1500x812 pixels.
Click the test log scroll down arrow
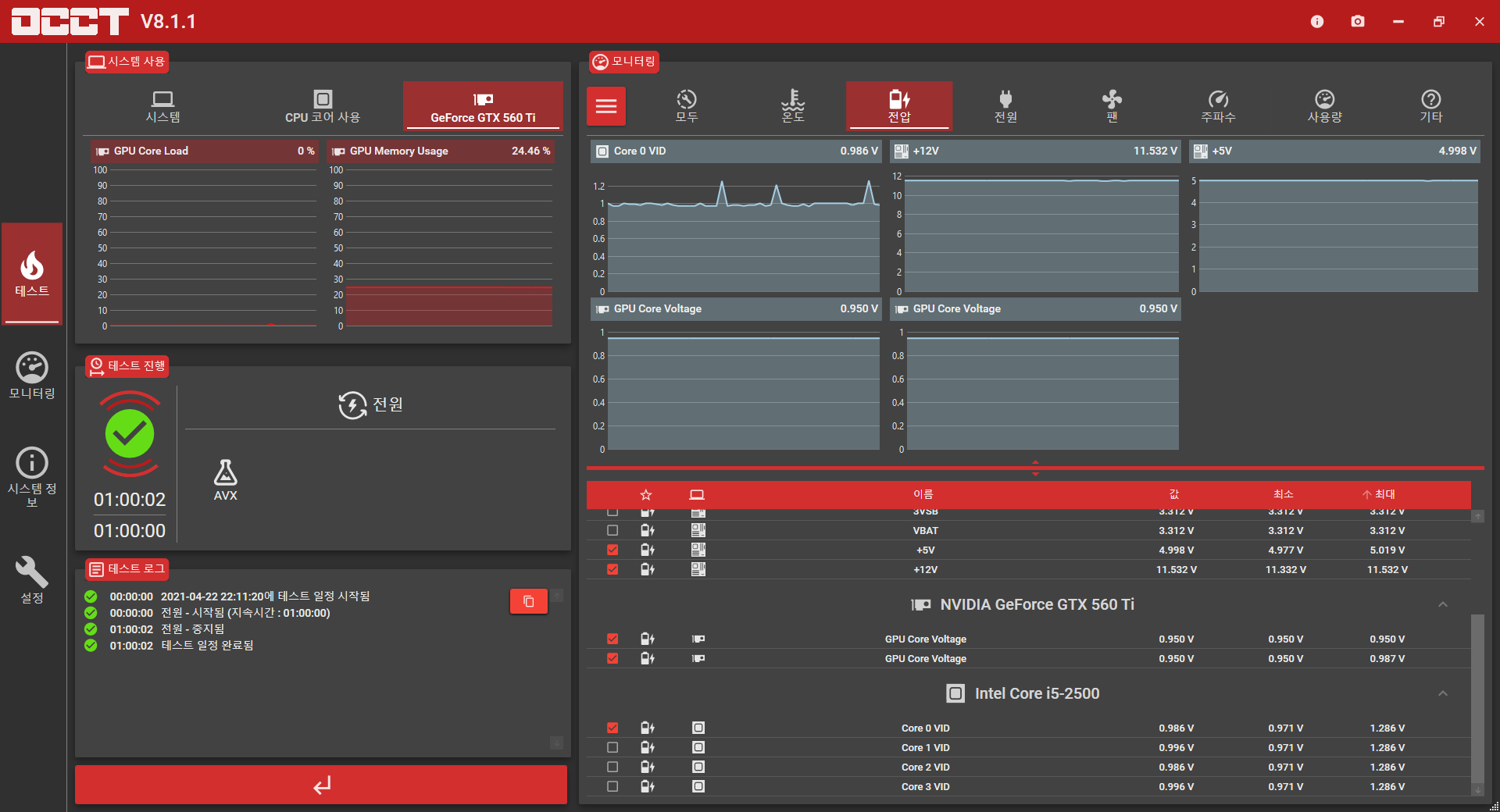tap(557, 743)
